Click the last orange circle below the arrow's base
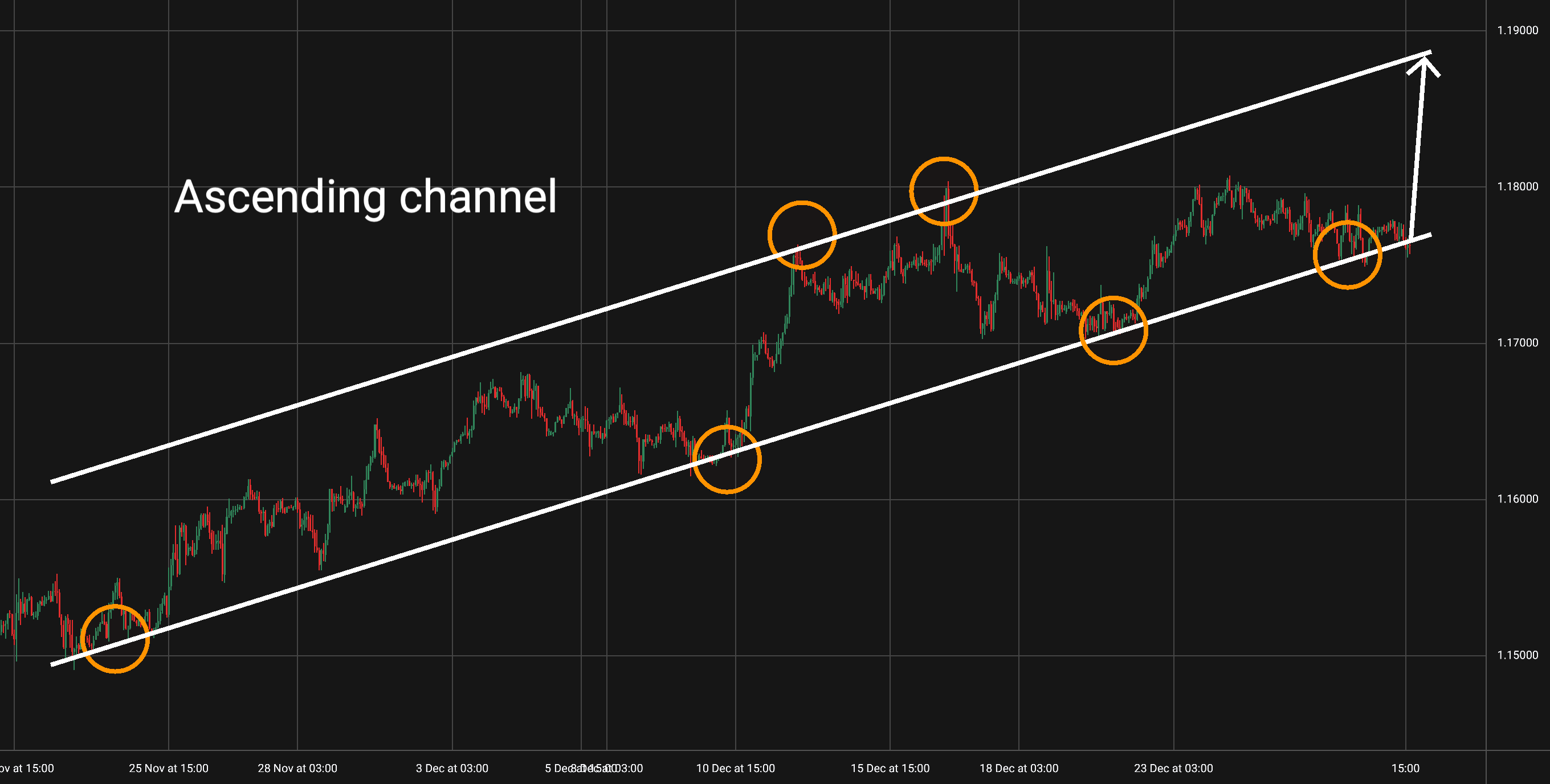1550x784 pixels. tap(1347, 255)
